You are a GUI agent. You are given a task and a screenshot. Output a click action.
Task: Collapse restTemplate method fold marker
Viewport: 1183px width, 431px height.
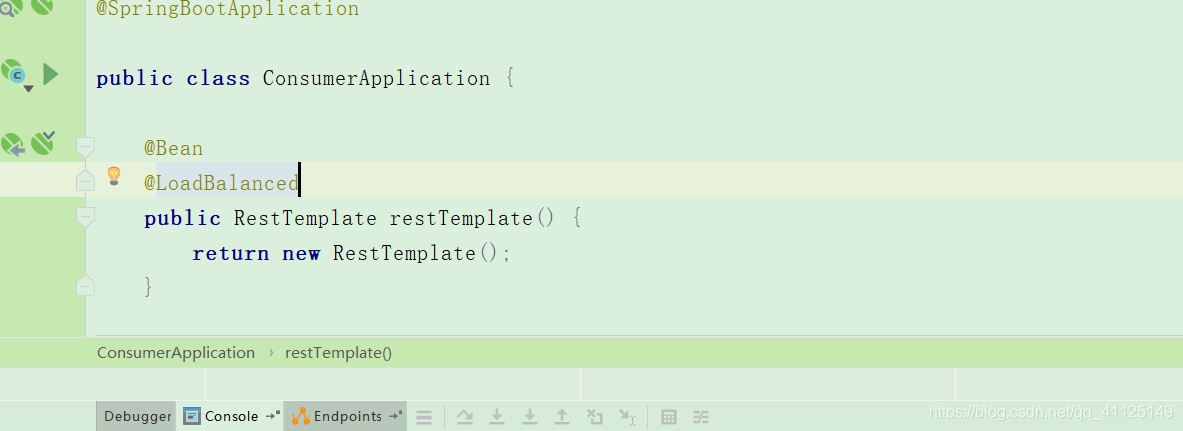[85, 217]
